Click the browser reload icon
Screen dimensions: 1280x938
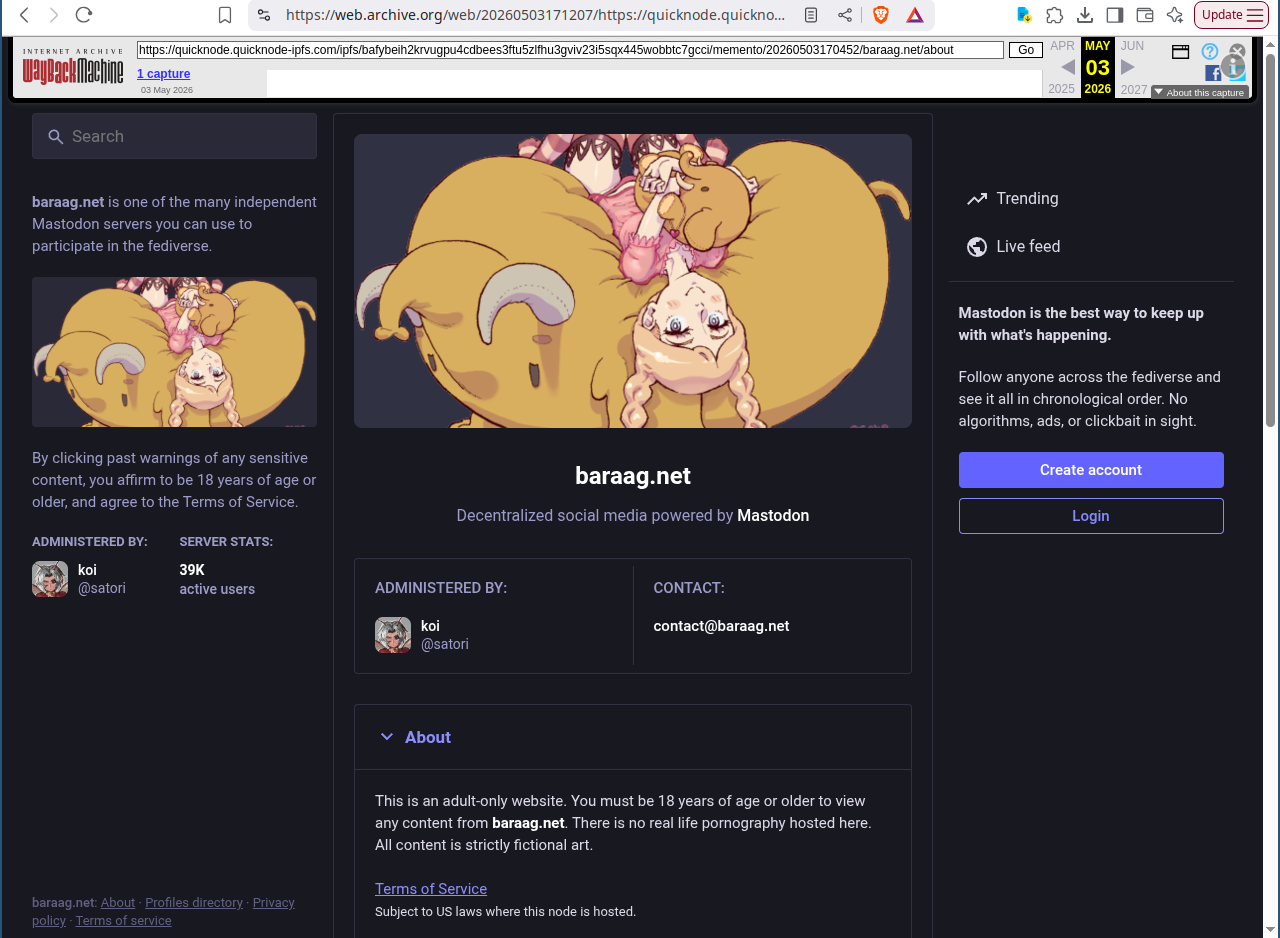point(84,15)
